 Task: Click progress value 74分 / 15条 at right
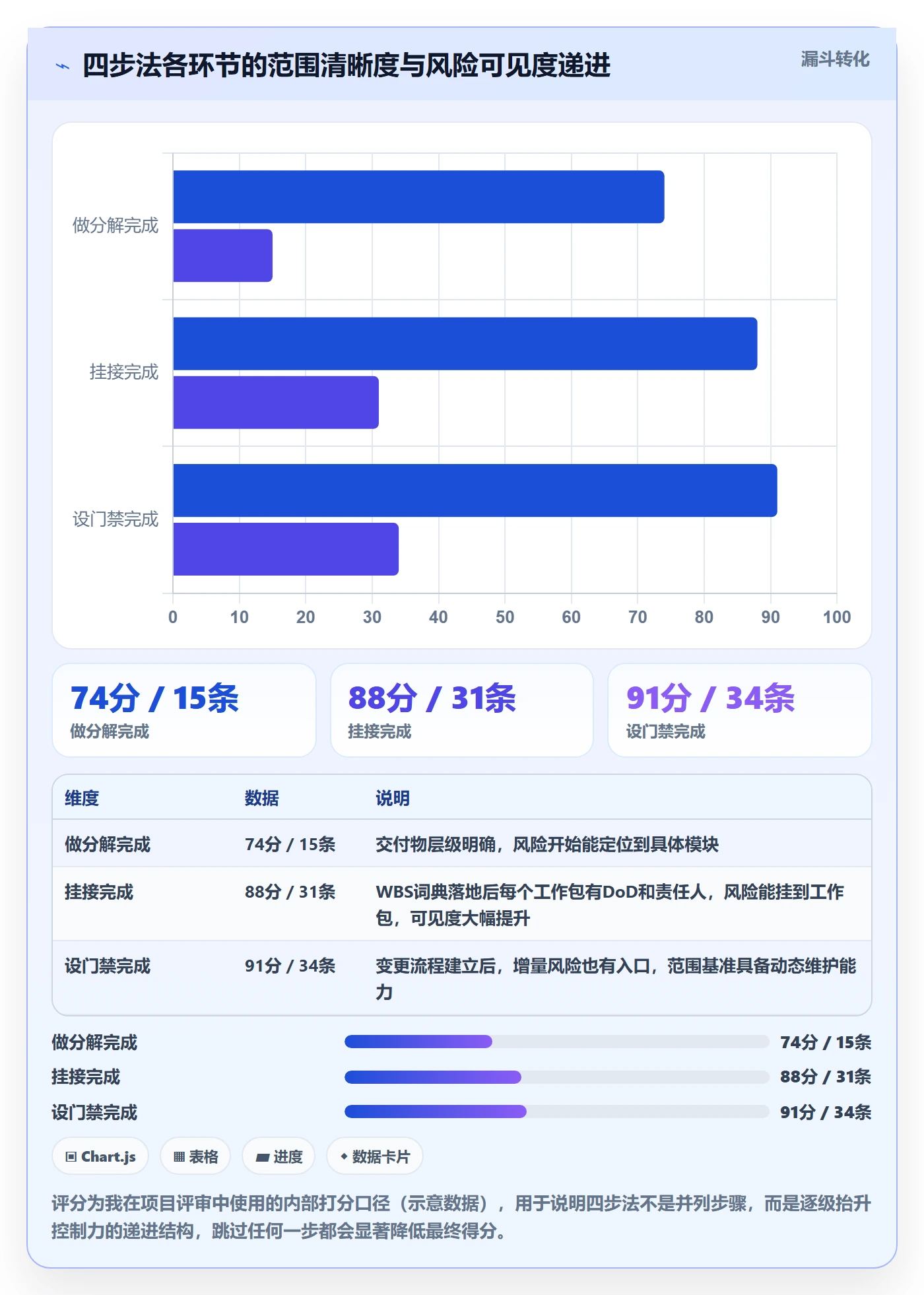click(x=826, y=1042)
